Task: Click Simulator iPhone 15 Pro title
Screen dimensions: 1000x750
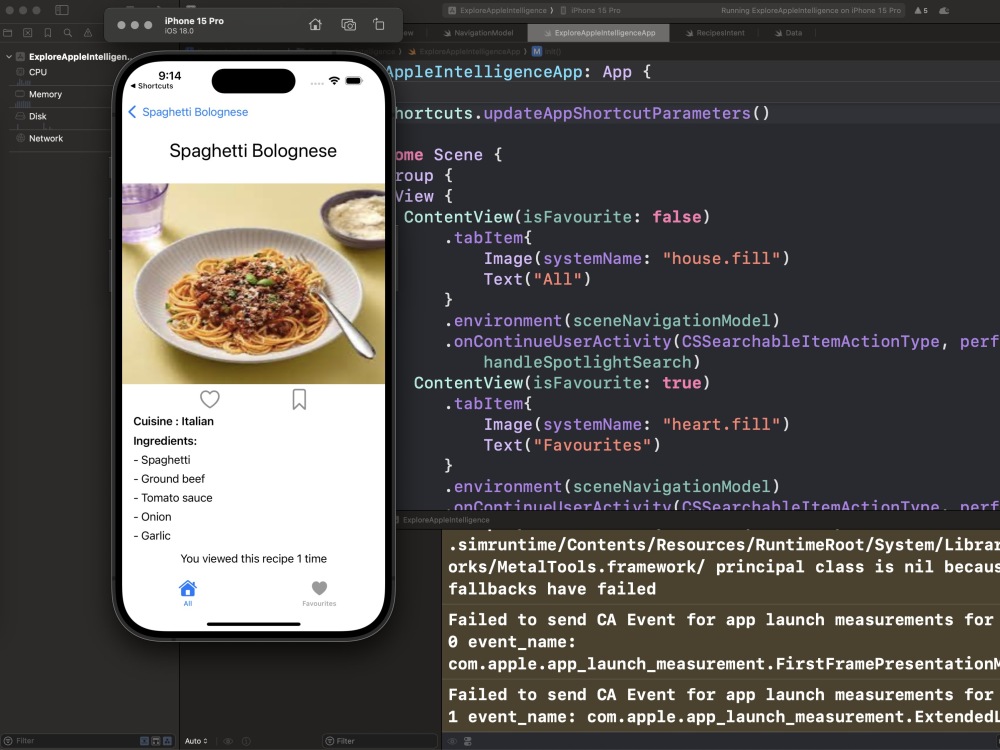Action: [194, 21]
